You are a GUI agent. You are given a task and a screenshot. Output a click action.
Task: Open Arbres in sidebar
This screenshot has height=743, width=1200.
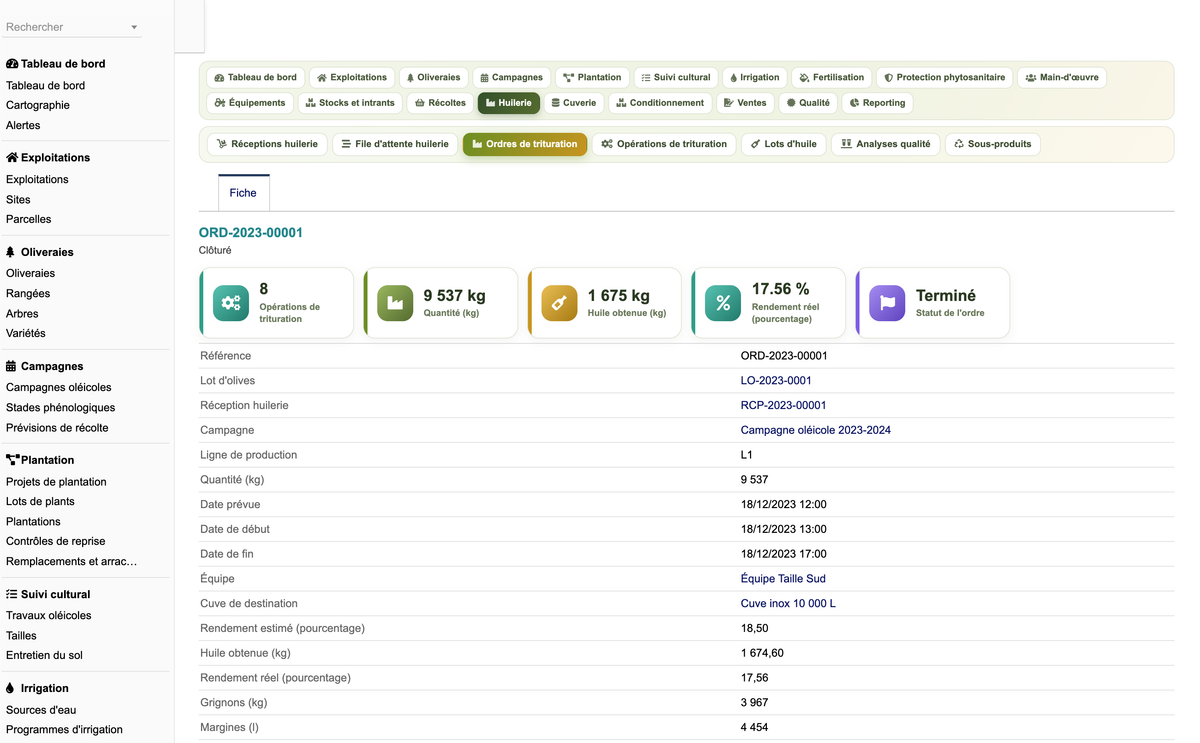click(22, 313)
